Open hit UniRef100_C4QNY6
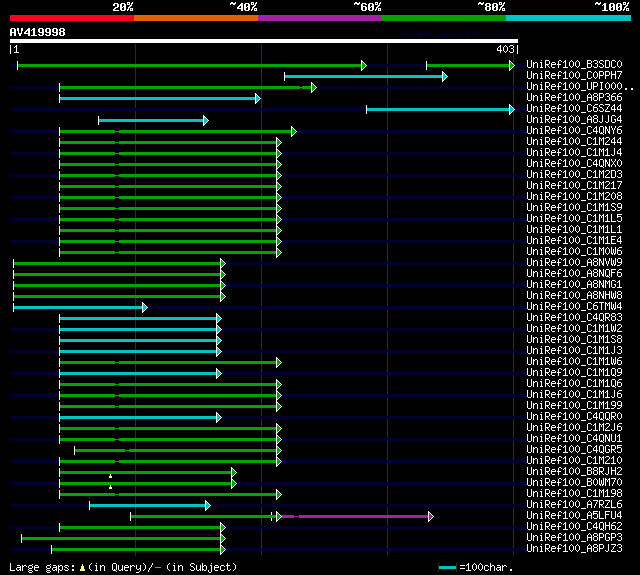The image size is (640, 575). point(574,131)
